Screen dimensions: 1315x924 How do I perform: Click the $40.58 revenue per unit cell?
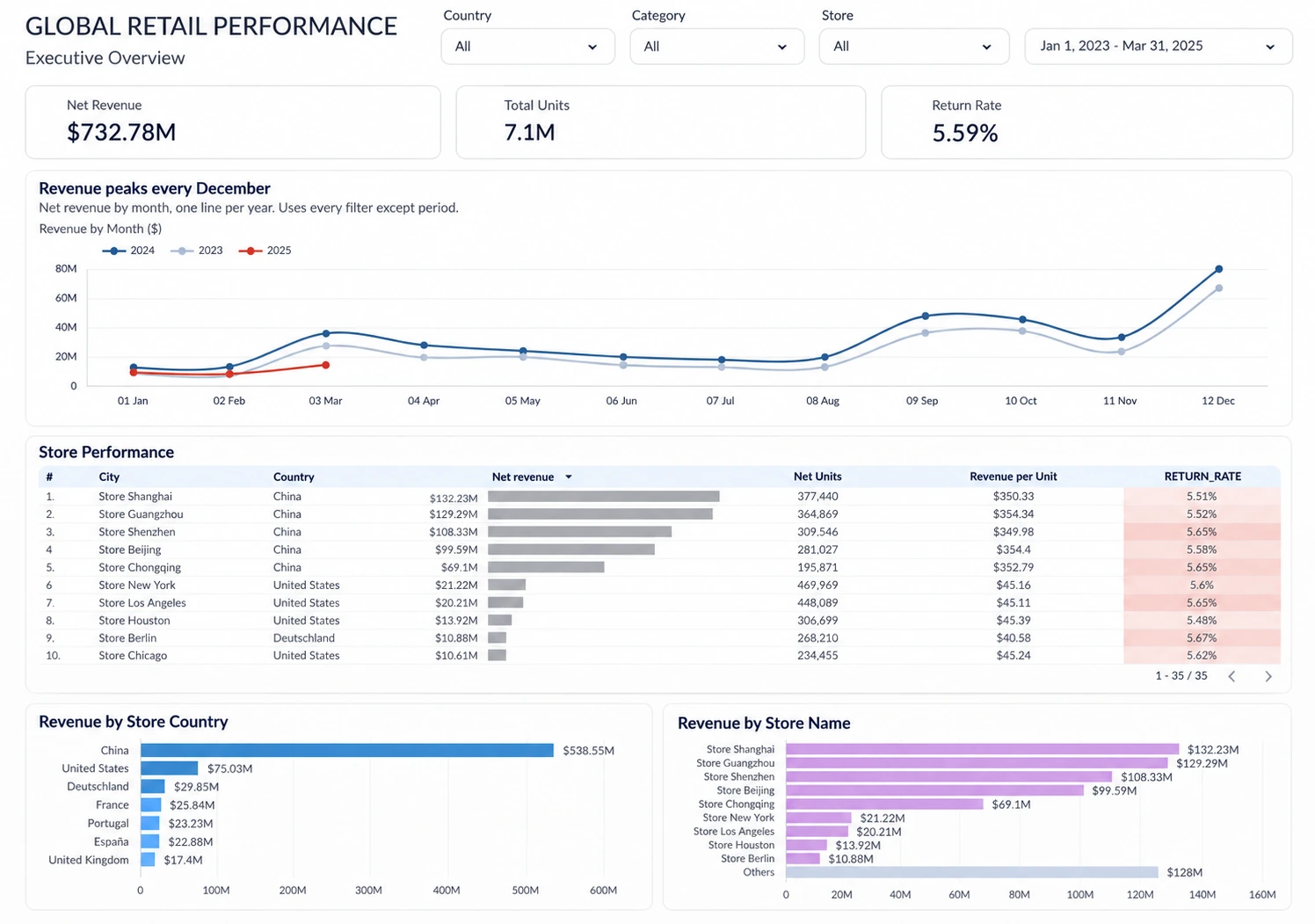1013,637
